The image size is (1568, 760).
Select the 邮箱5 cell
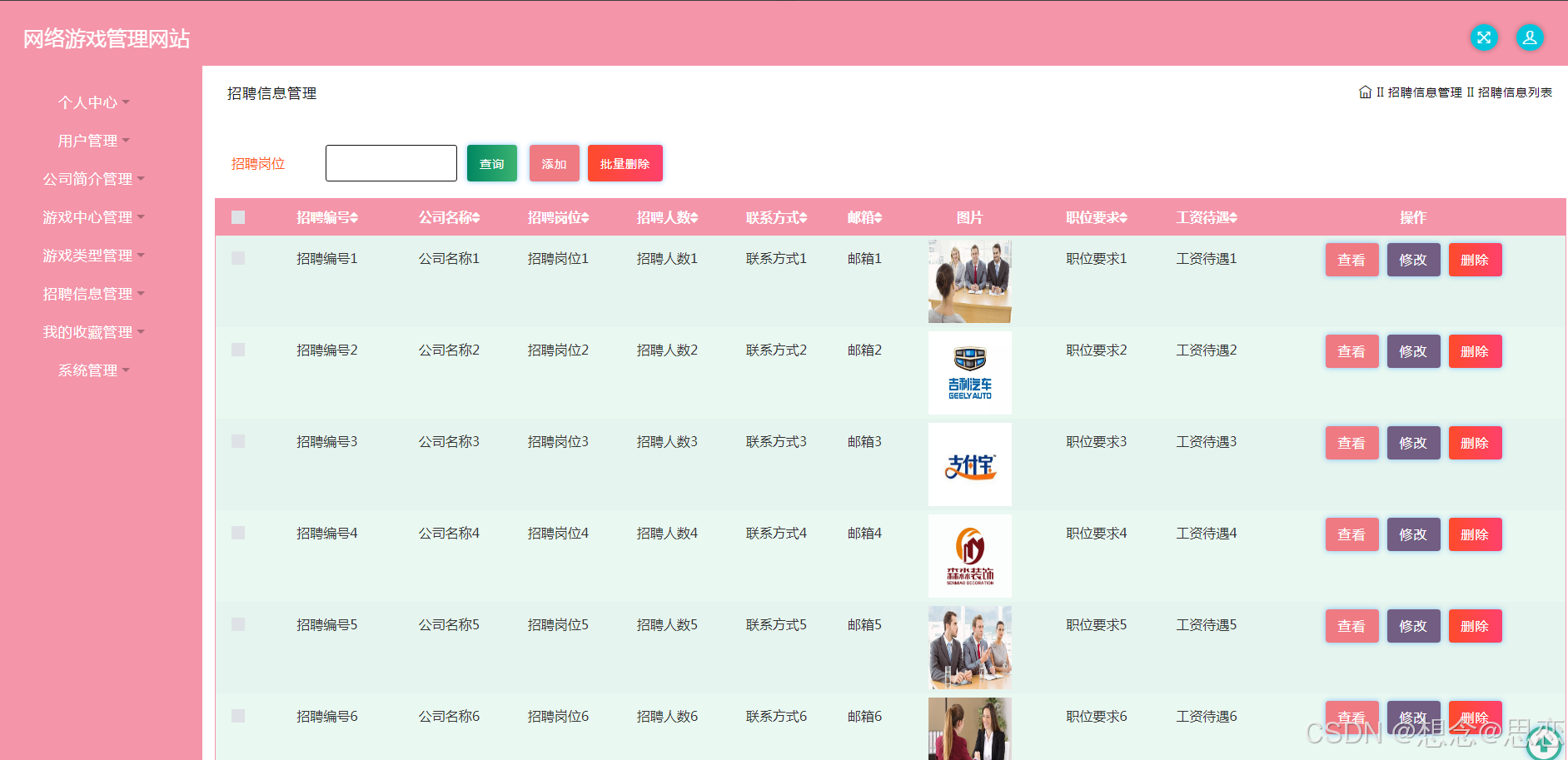(x=864, y=624)
